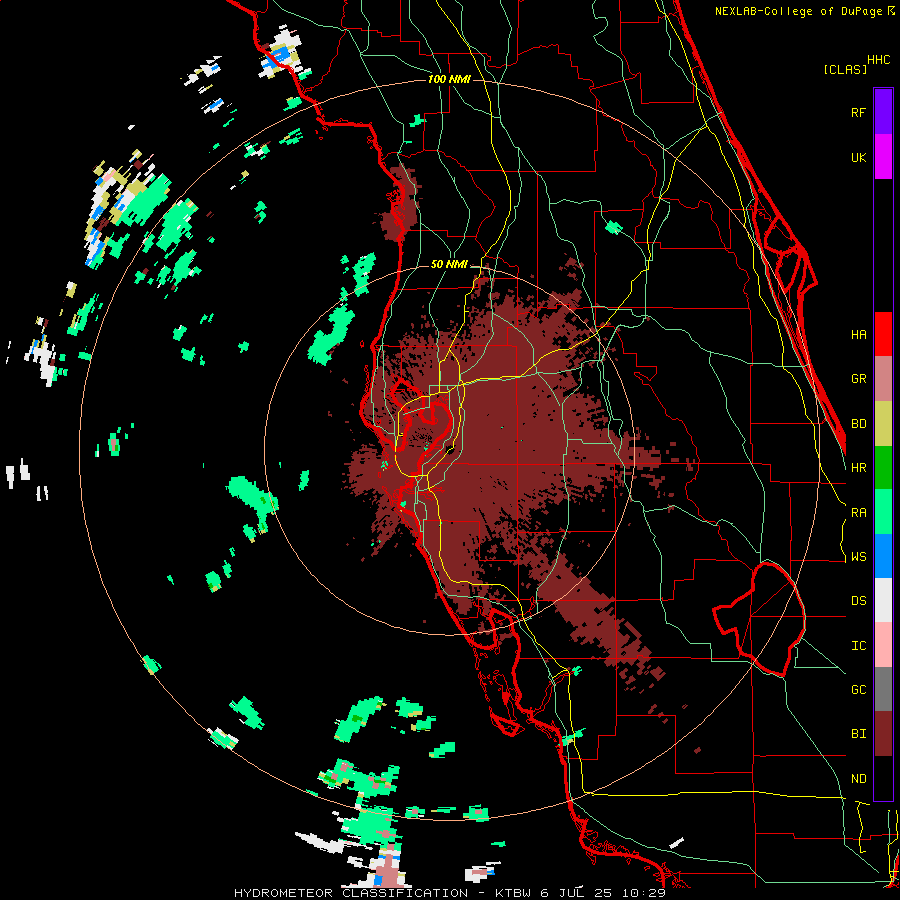Click the RA legend label
Screen dimensions: 900x900
point(859,513)
